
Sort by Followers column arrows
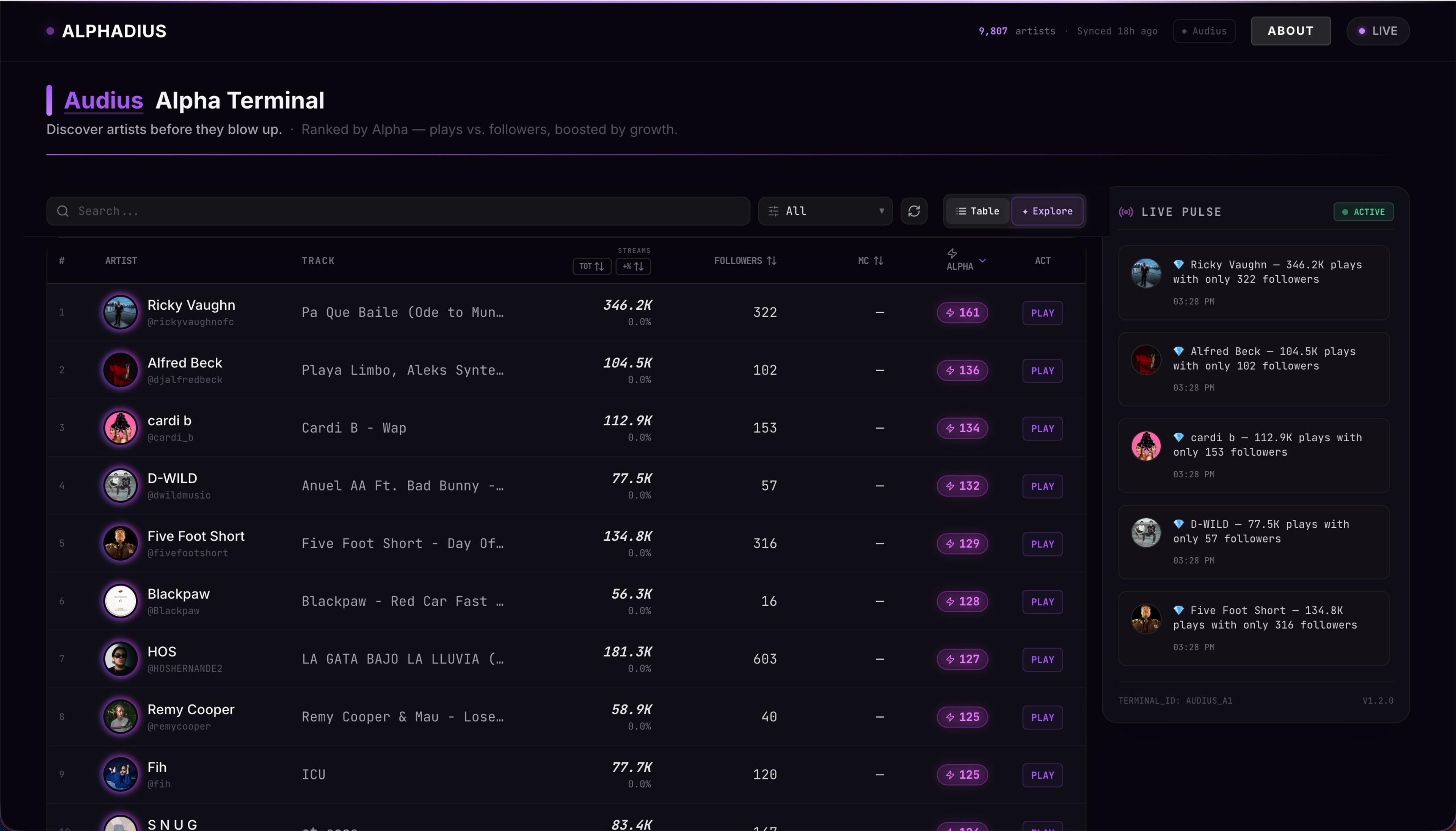tap(771, 261)
